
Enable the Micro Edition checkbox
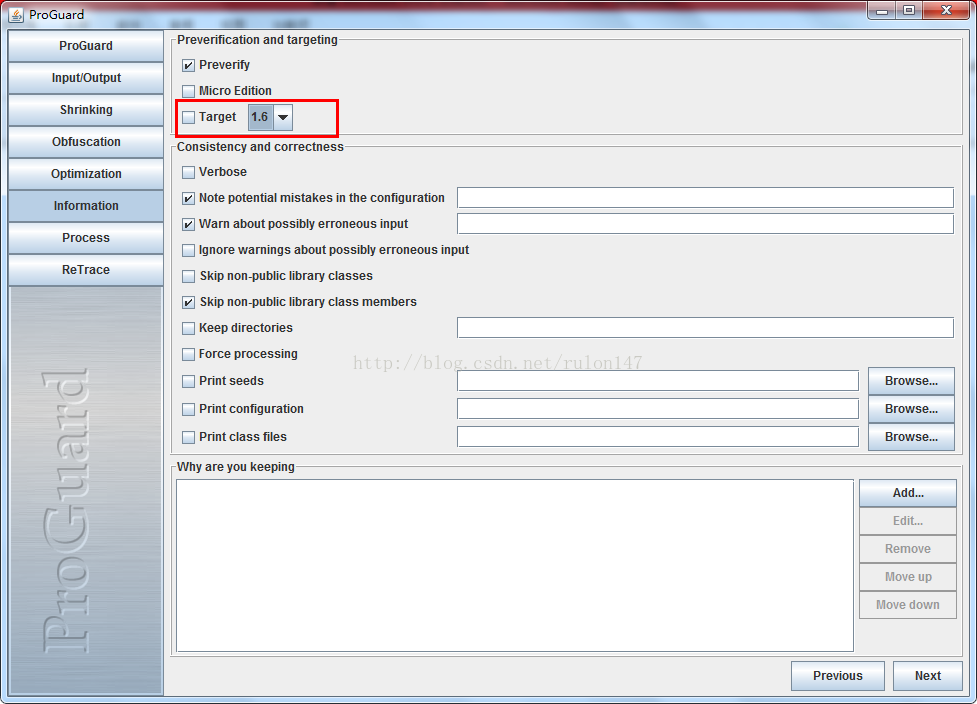188,91
